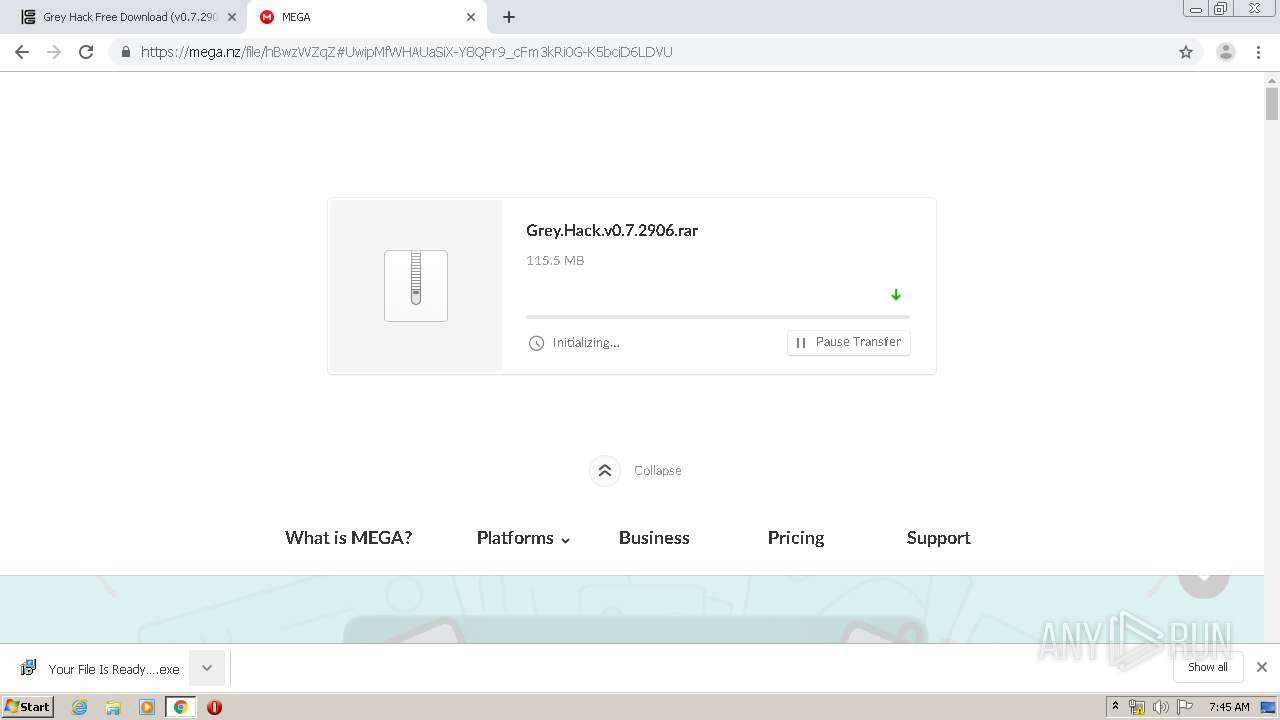Go back to previous page
The image size is (1280, 720).
[x=22, y=52]
